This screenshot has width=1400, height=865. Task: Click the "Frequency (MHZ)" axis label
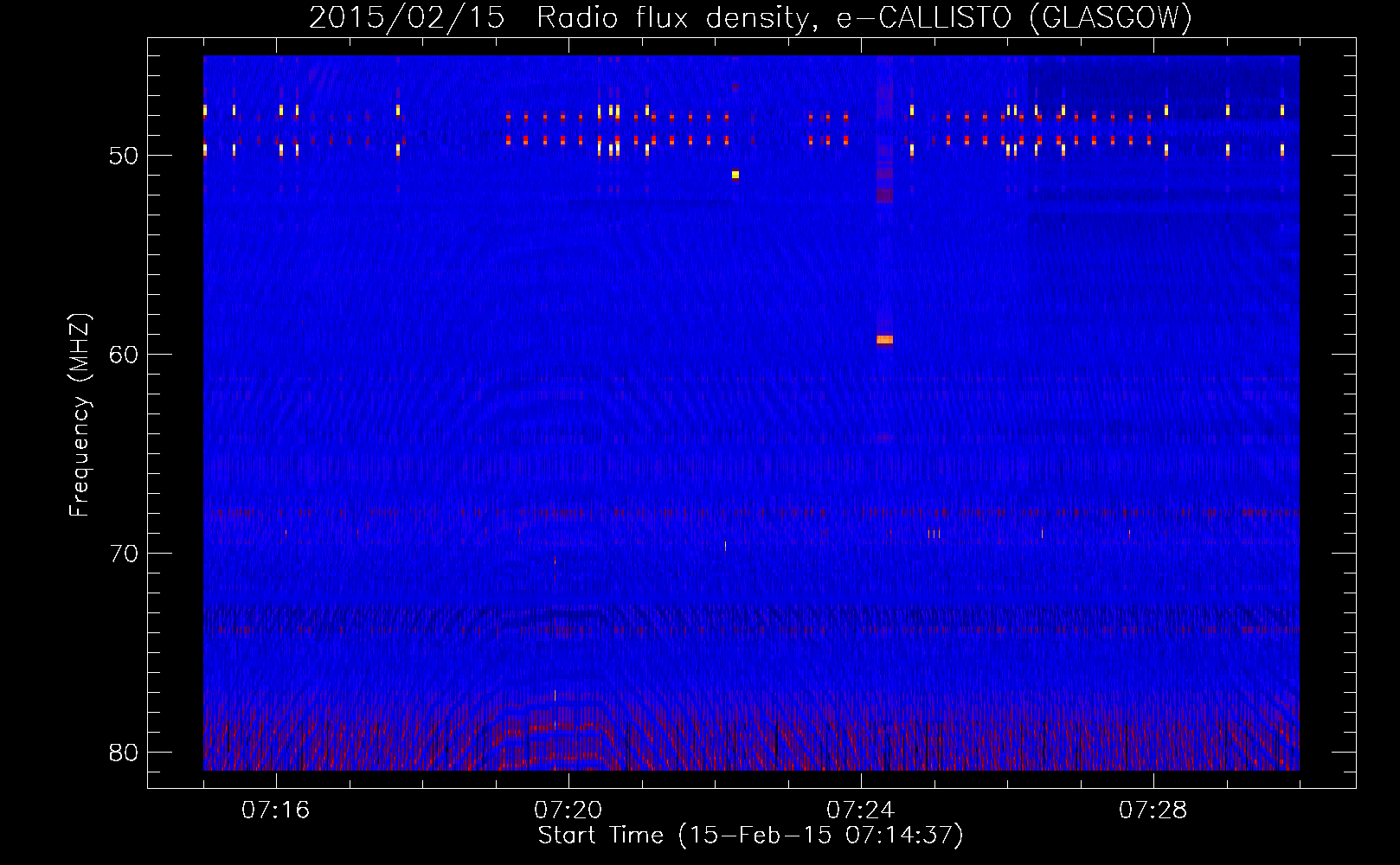79,414
